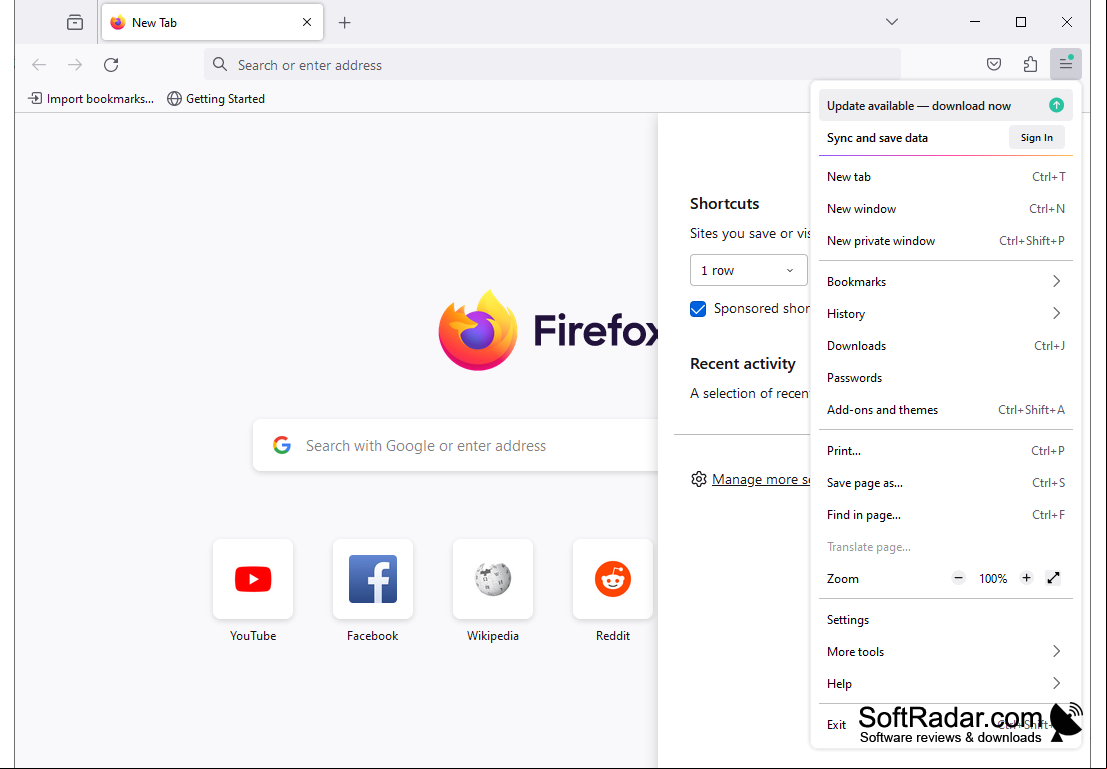The height and width of the screenshot is (769, 1107).
Task: Expand the Bookmarks submenu
Action: coord(945,281)
